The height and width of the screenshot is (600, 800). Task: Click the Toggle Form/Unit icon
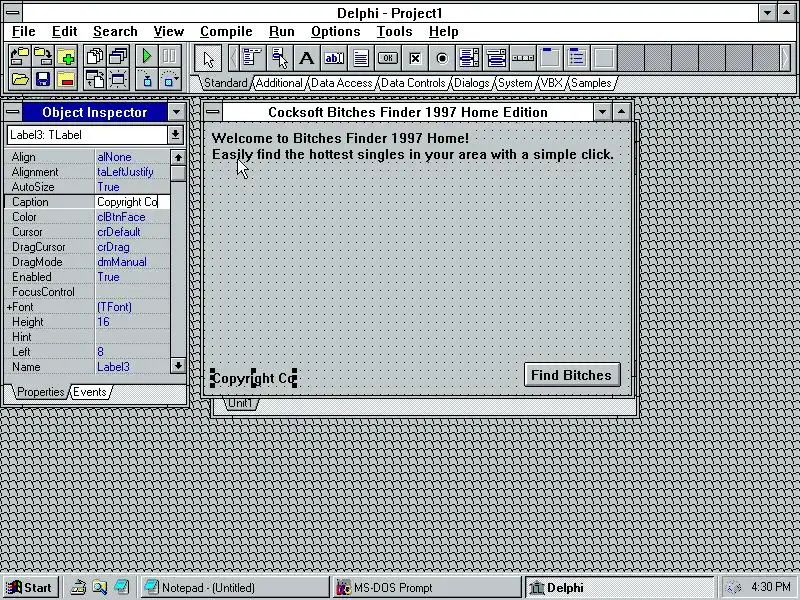click(94, 79)
